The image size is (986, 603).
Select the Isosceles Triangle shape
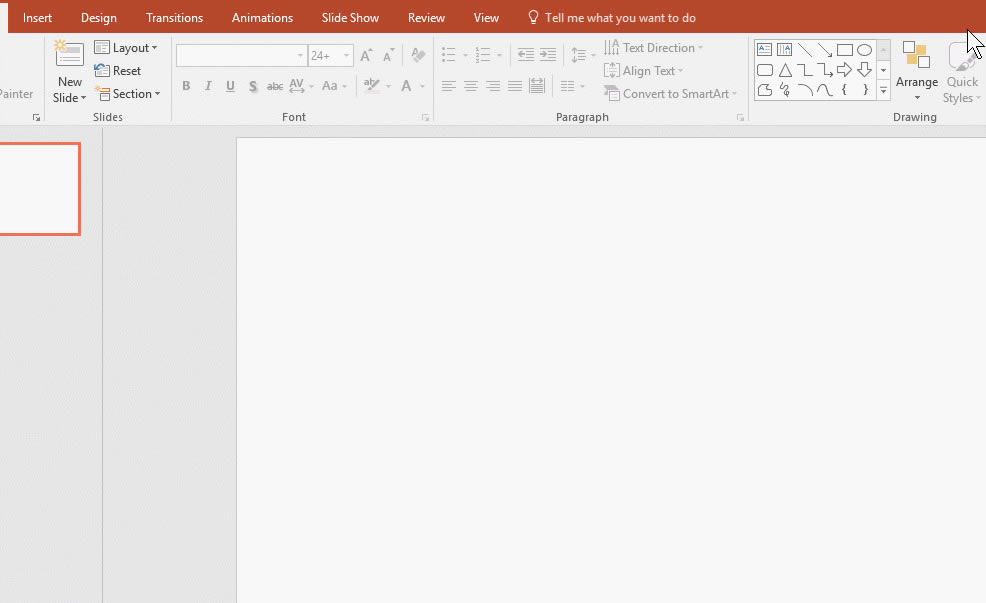coord(784,70)
